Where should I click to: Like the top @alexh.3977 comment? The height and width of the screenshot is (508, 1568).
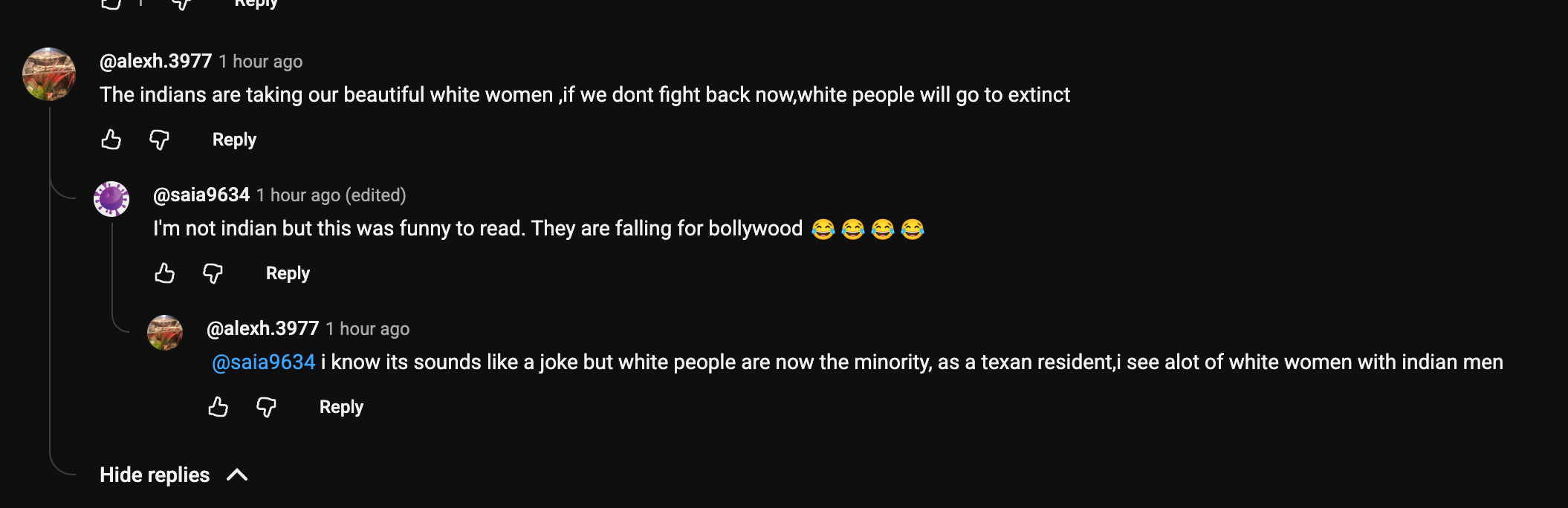point(111,140)
